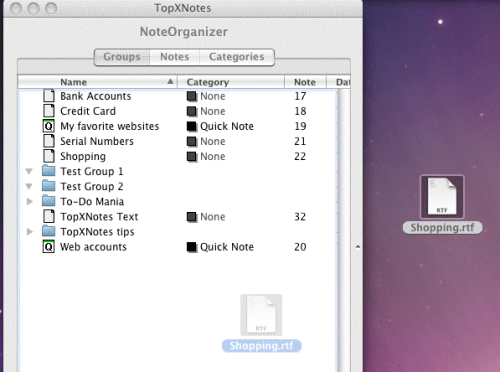Select the Shopping.rtf file icon on the desktop
The height and width of the screenshot is (372, 500).
tap(442, 197)
